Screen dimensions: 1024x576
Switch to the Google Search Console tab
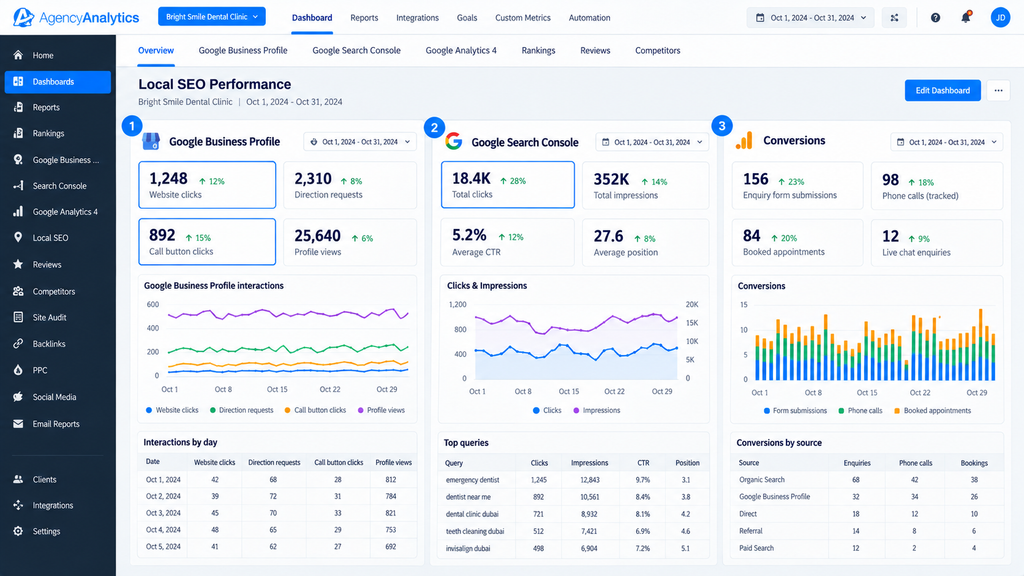[x=356, y=50]
